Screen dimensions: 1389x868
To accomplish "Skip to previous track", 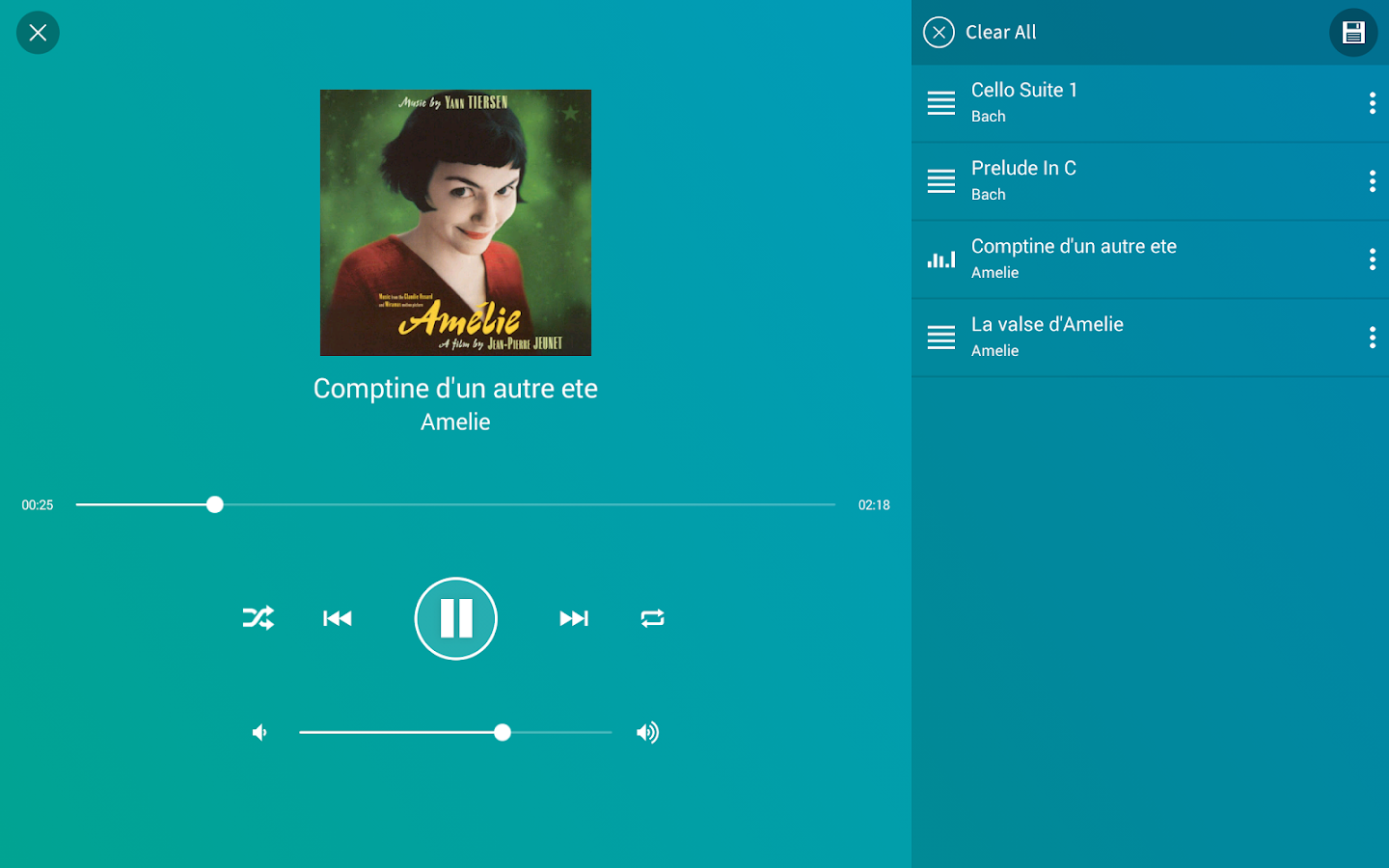I will (x=338, y=618).
